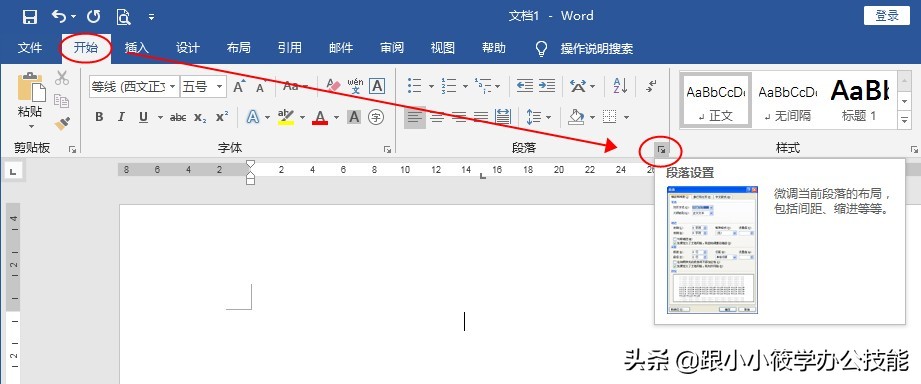
Task: Apply text effects glowing A
Action: (x=253, y=117)
